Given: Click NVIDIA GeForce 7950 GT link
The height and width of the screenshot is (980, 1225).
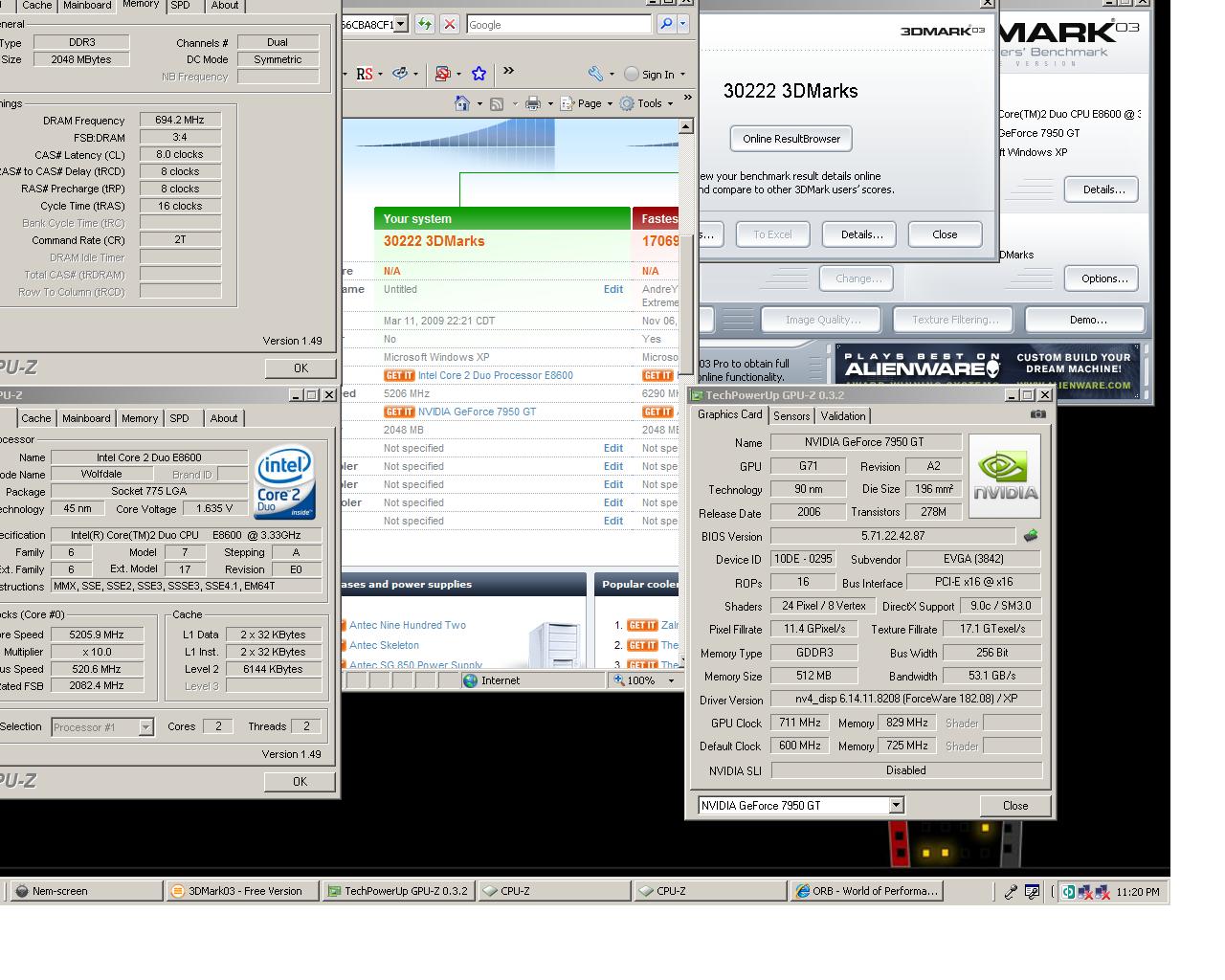Looking at the screenshot, I should (477, 412).
